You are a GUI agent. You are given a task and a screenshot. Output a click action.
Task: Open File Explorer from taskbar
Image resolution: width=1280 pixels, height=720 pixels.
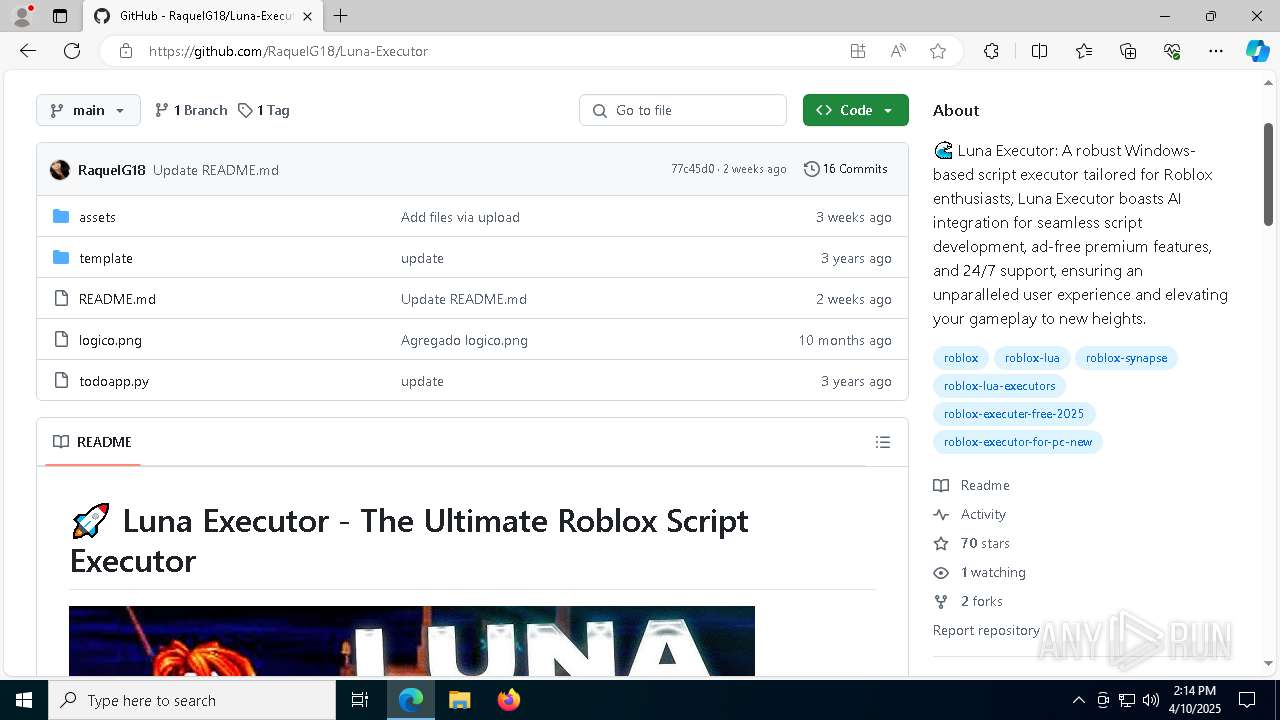(459, 700)
